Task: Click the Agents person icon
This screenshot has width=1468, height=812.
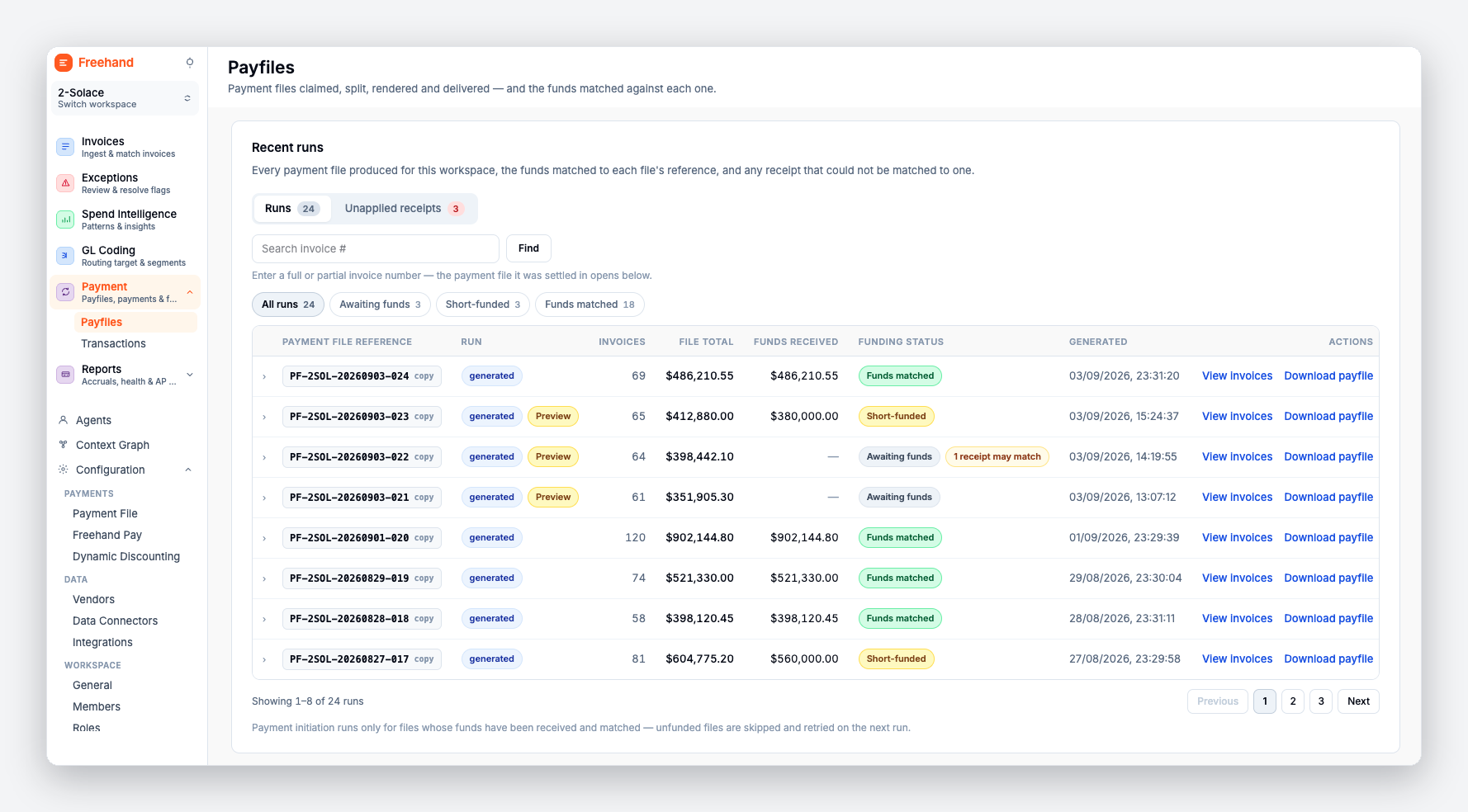Action: click(63, 420)
